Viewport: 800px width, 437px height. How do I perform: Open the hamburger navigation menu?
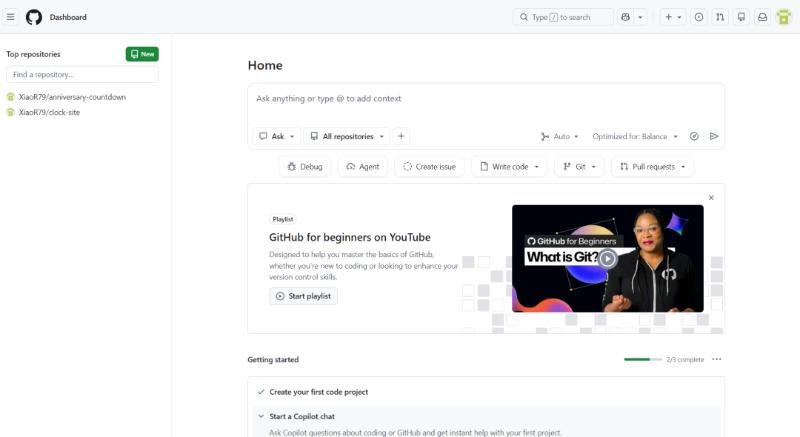tap(10, 17)
